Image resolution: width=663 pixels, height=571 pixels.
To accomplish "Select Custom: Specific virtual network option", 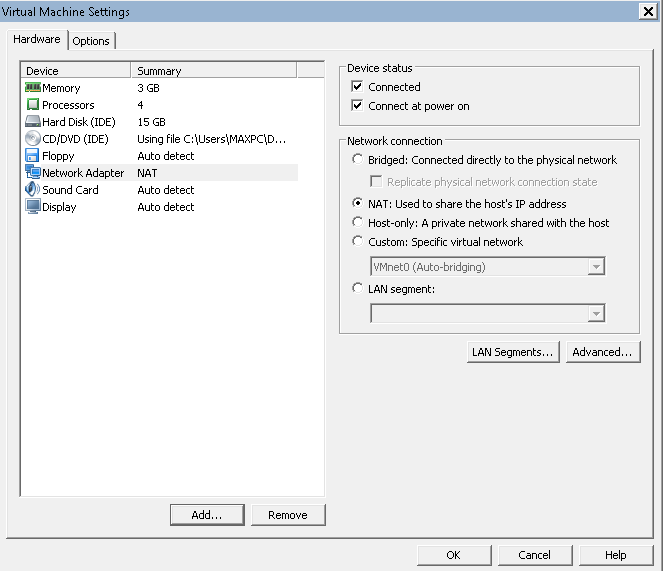I will point(358,241).
